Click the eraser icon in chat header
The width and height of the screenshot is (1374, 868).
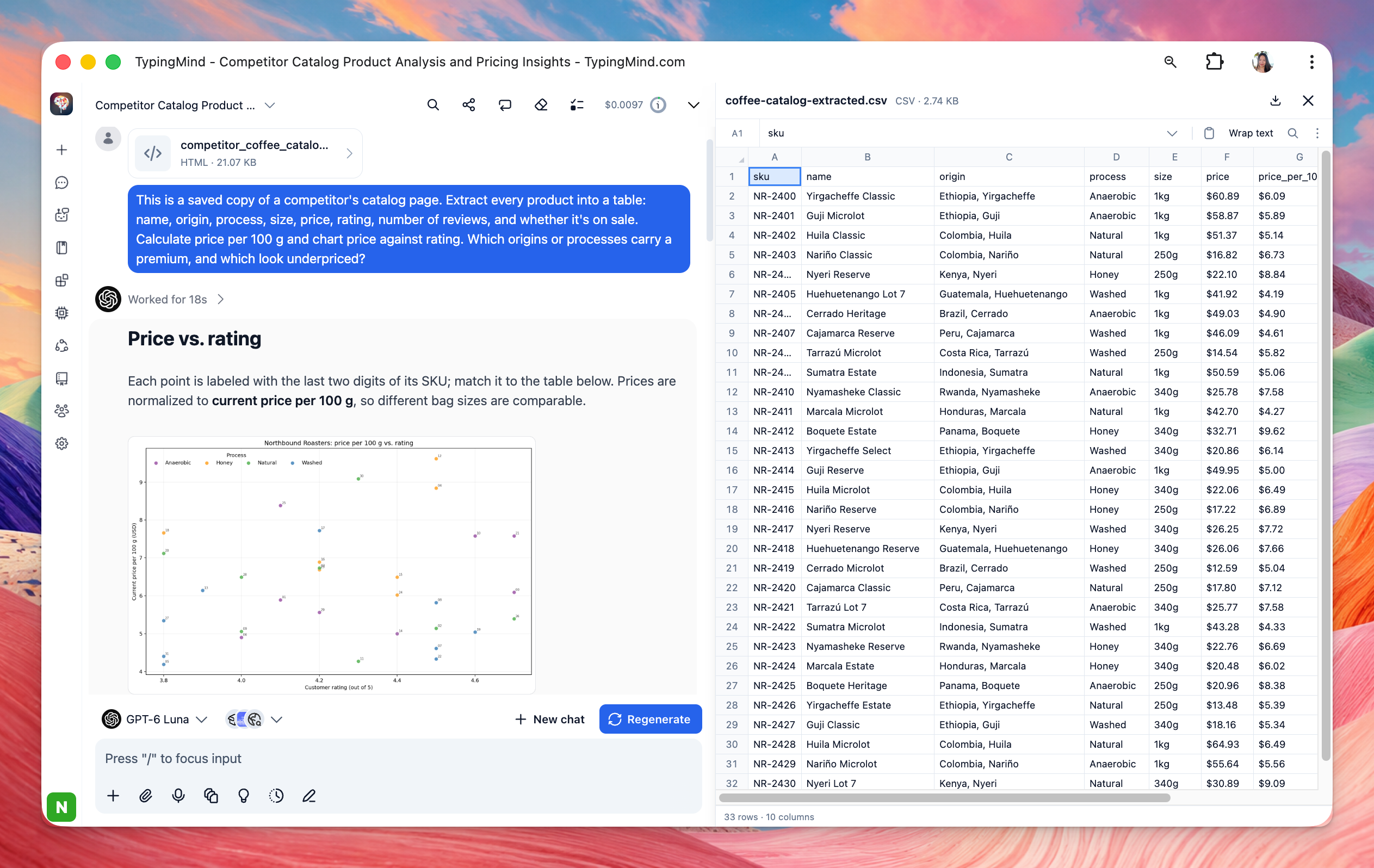click(541, 105)
